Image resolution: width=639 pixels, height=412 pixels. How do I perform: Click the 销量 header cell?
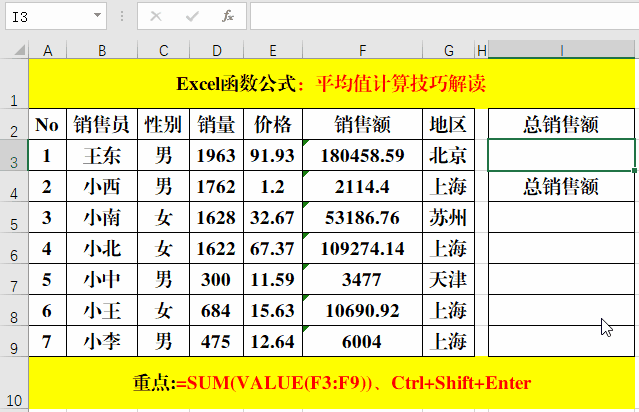[216, 124]
